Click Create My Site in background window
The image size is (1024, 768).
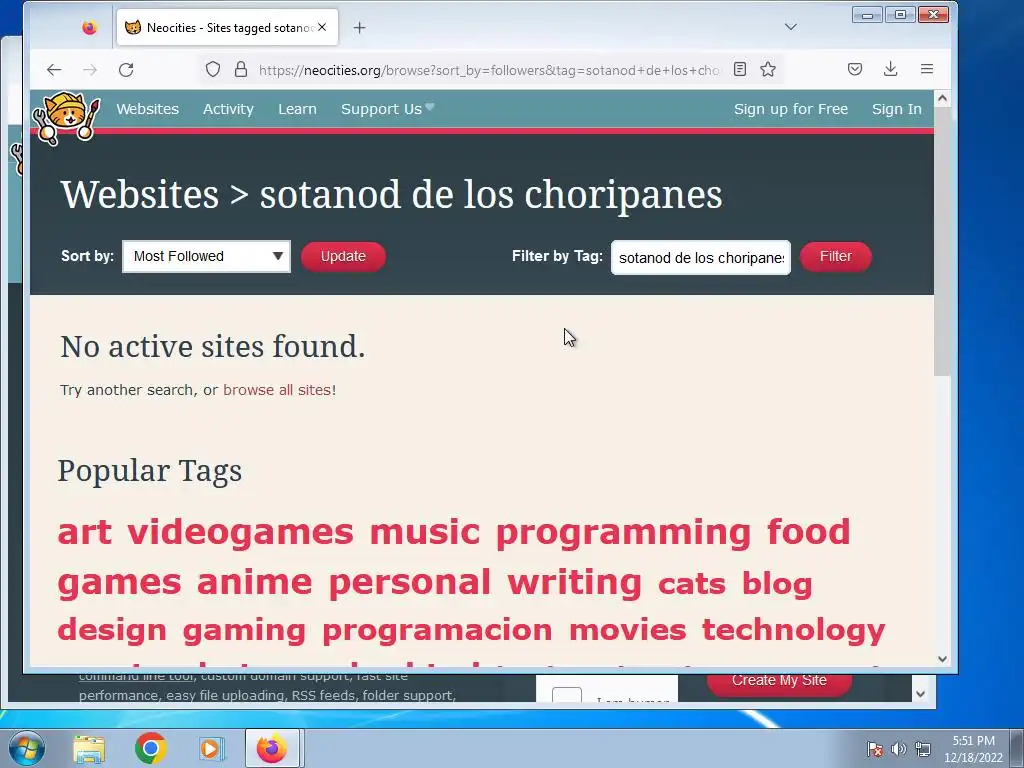coord(779,680)
